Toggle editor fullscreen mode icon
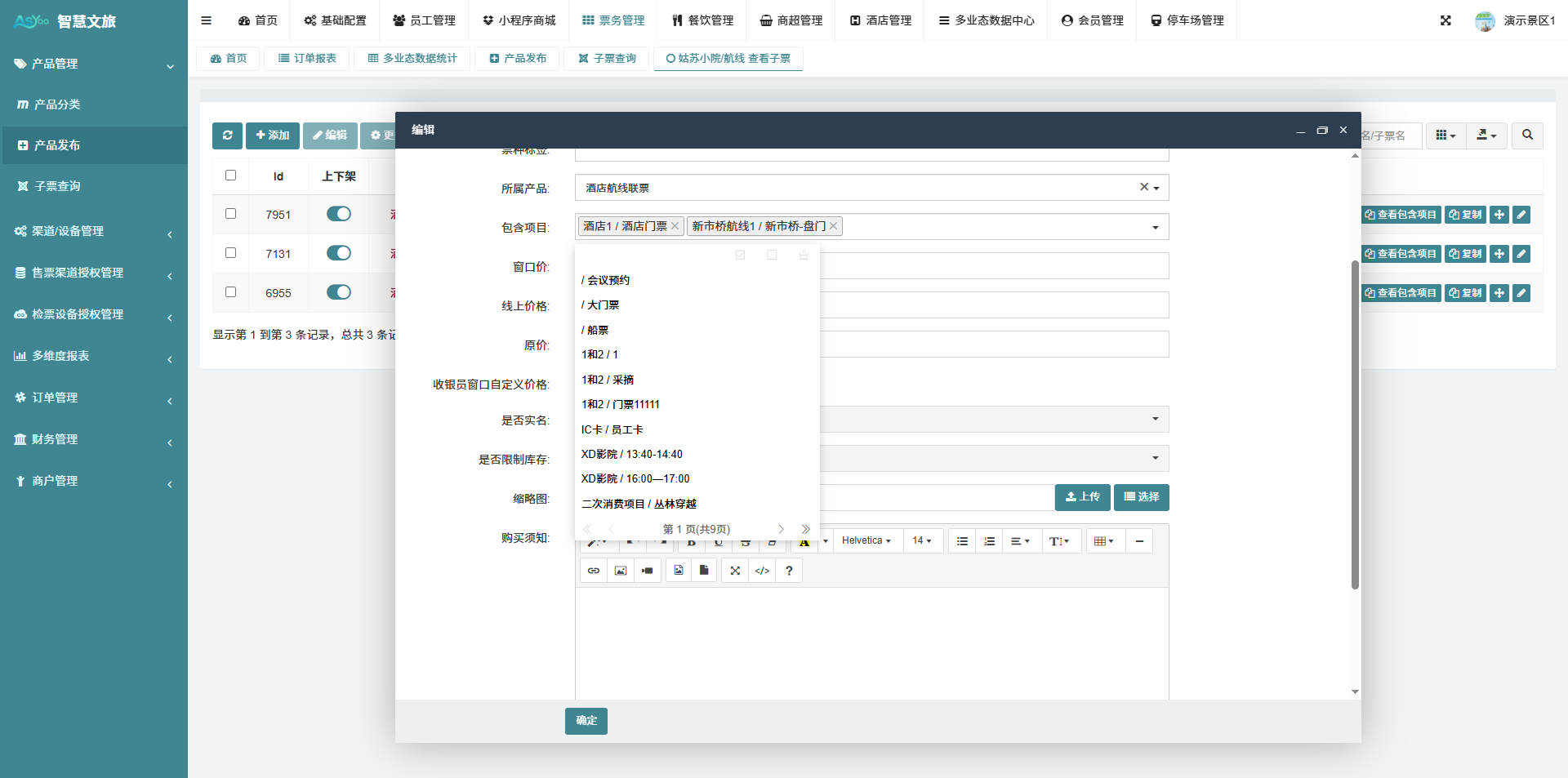1568x778 pixels. (x=735, y=571)
